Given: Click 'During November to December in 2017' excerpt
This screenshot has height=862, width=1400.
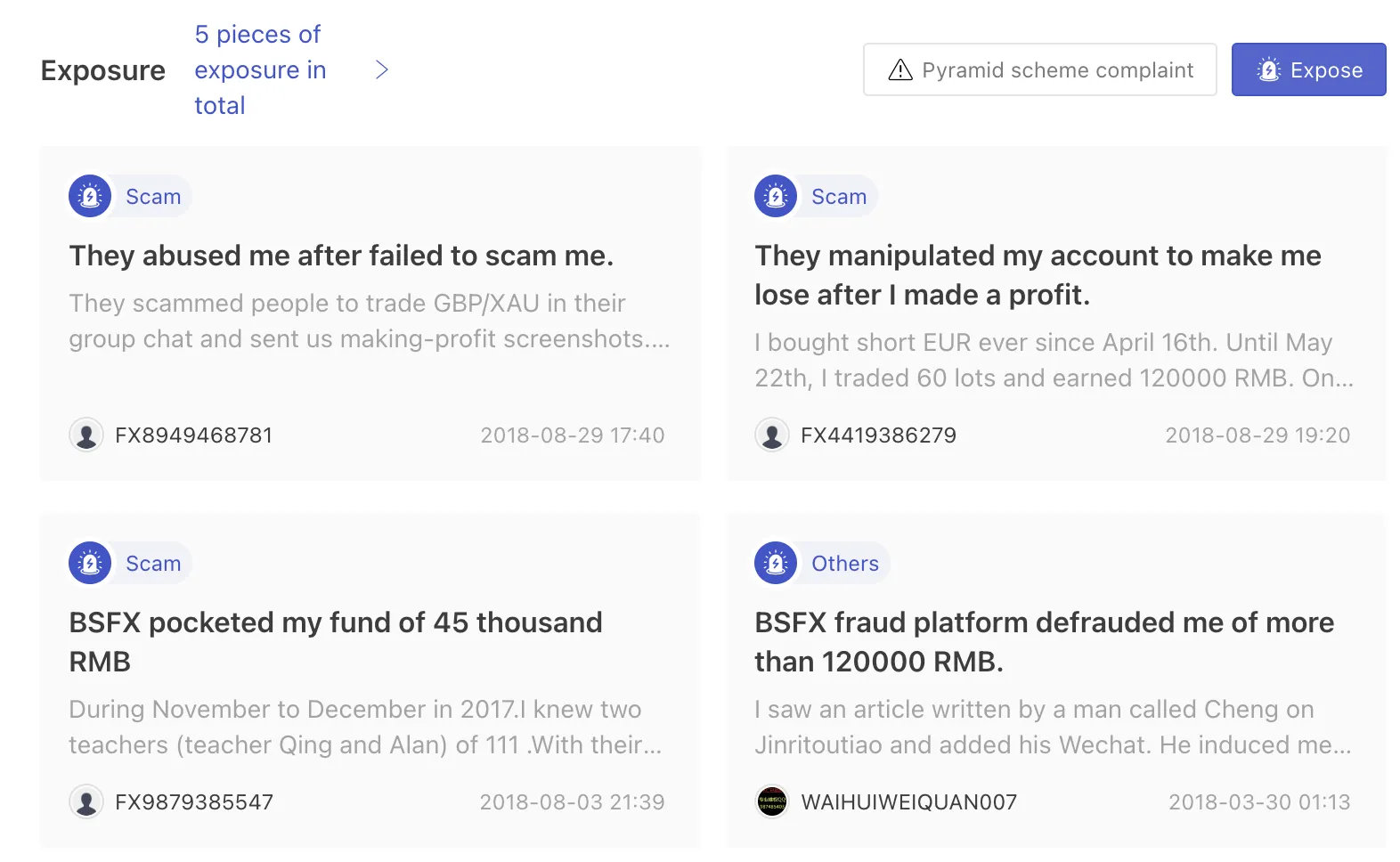Looking at the screenshot, I should coord(366,728).
